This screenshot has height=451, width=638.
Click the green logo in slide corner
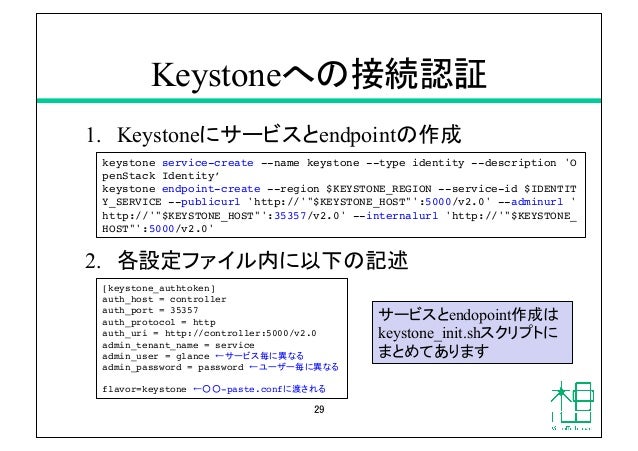coord(572,406)
